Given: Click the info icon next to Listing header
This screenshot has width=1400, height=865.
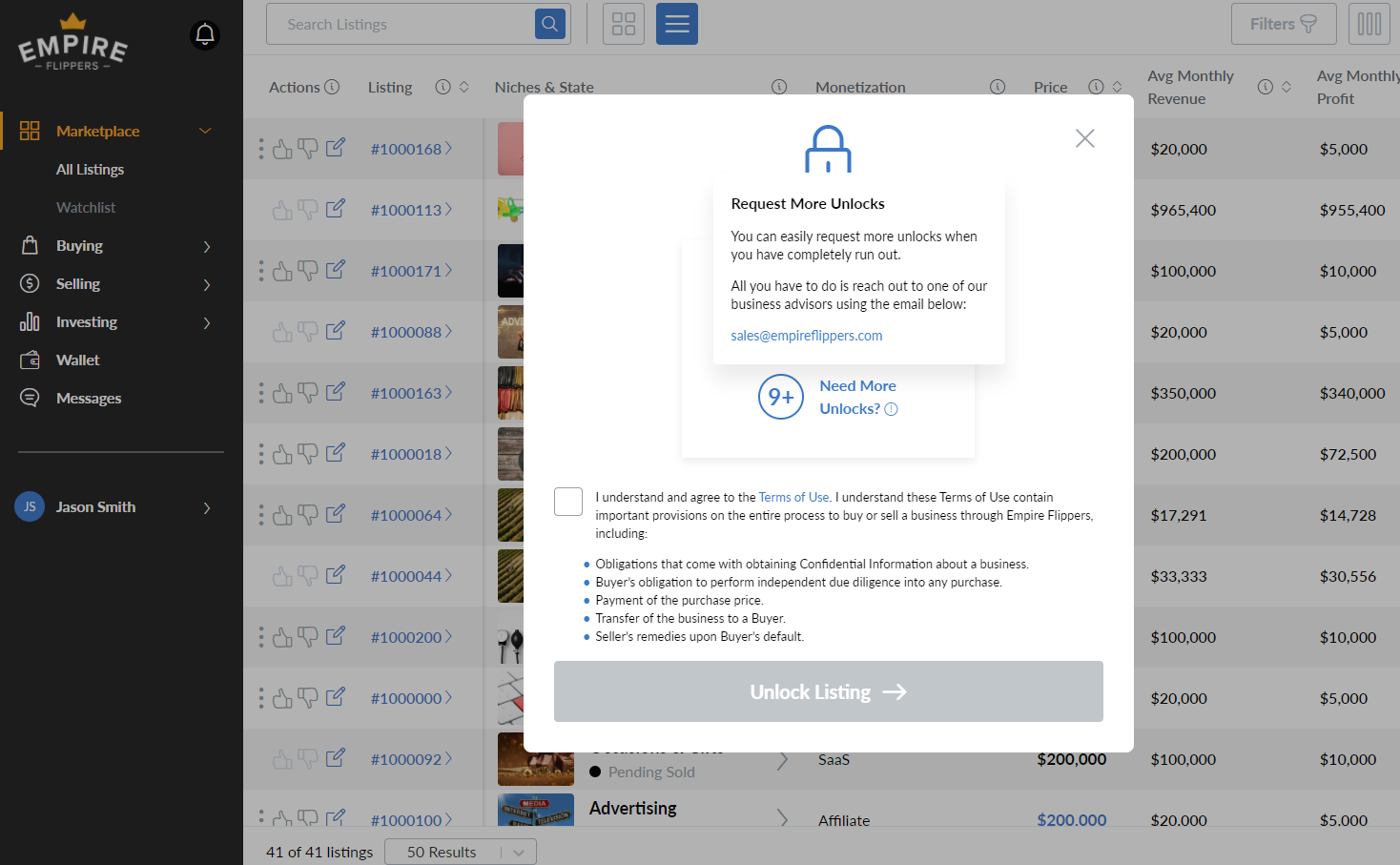Looking at the screenshot, I should (x=443, y=87).
